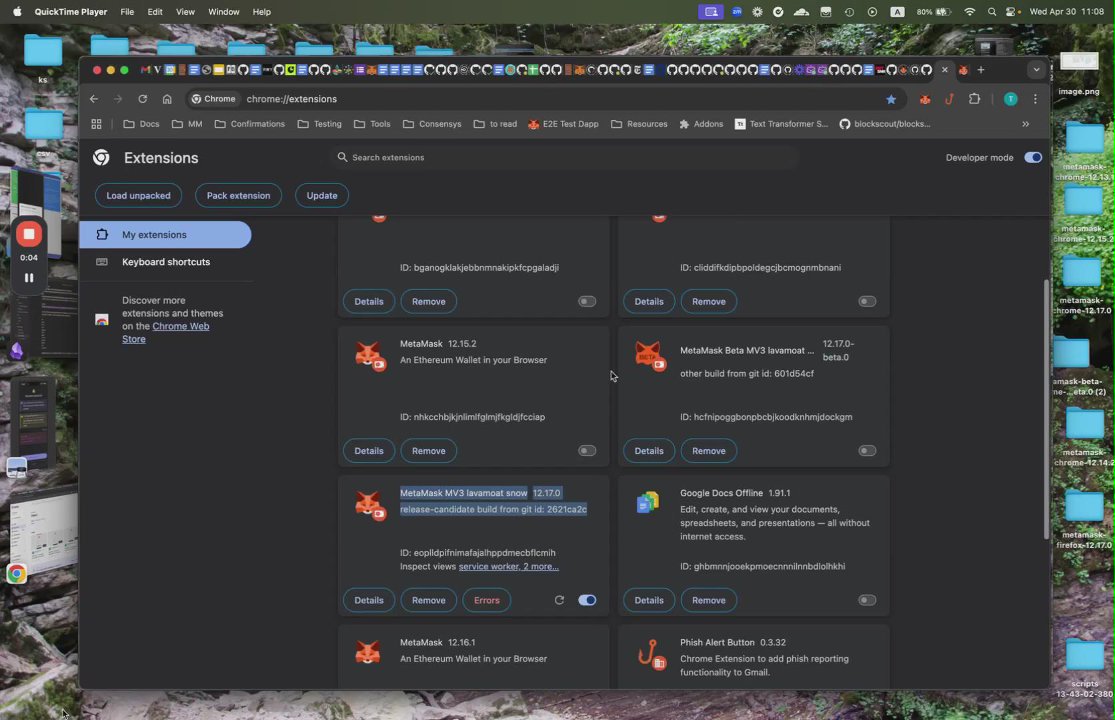Viewport: 1115px width, 720px height.
Task: Open the Chrome profile avatar
Action: (1010, 99)
